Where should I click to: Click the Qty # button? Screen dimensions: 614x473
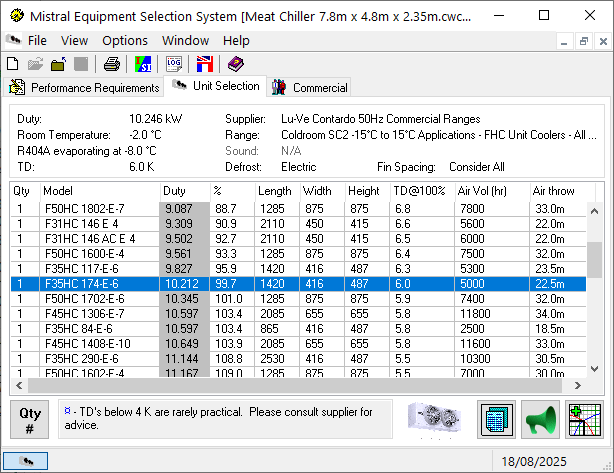pos(30,419)
